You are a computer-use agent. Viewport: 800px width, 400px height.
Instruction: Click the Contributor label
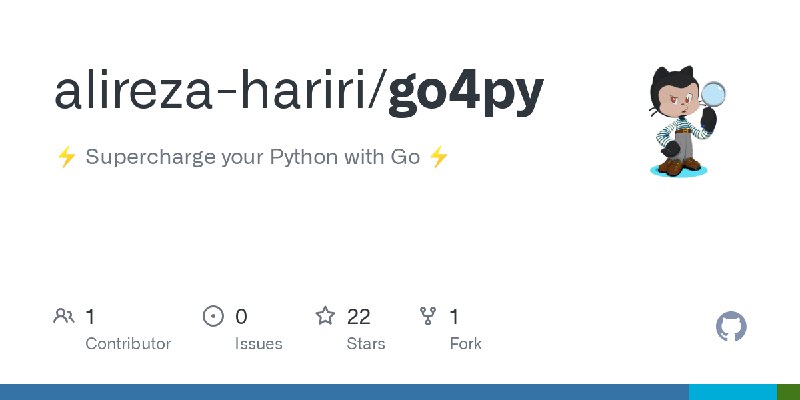point(128,344)
